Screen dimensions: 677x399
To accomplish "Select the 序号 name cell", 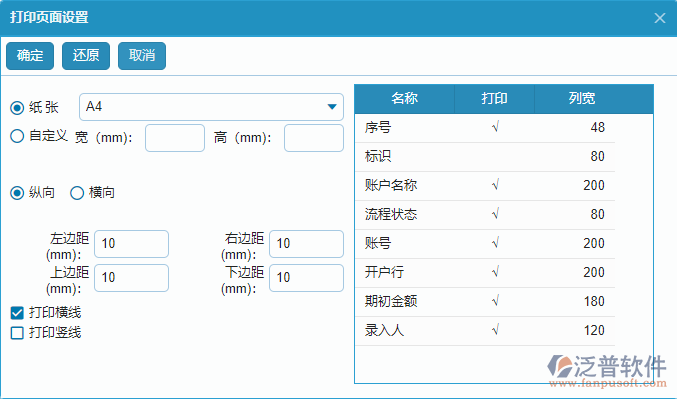I will click(405, 128).
